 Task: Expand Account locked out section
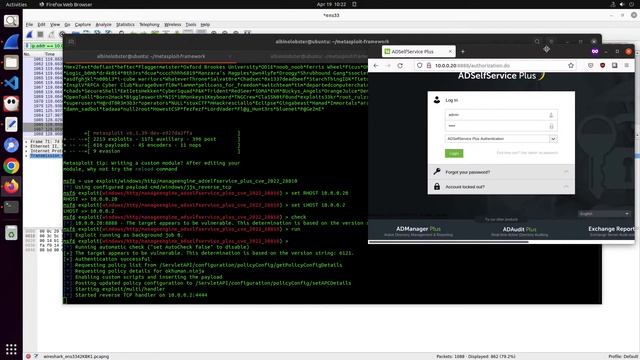pos(501,187)
